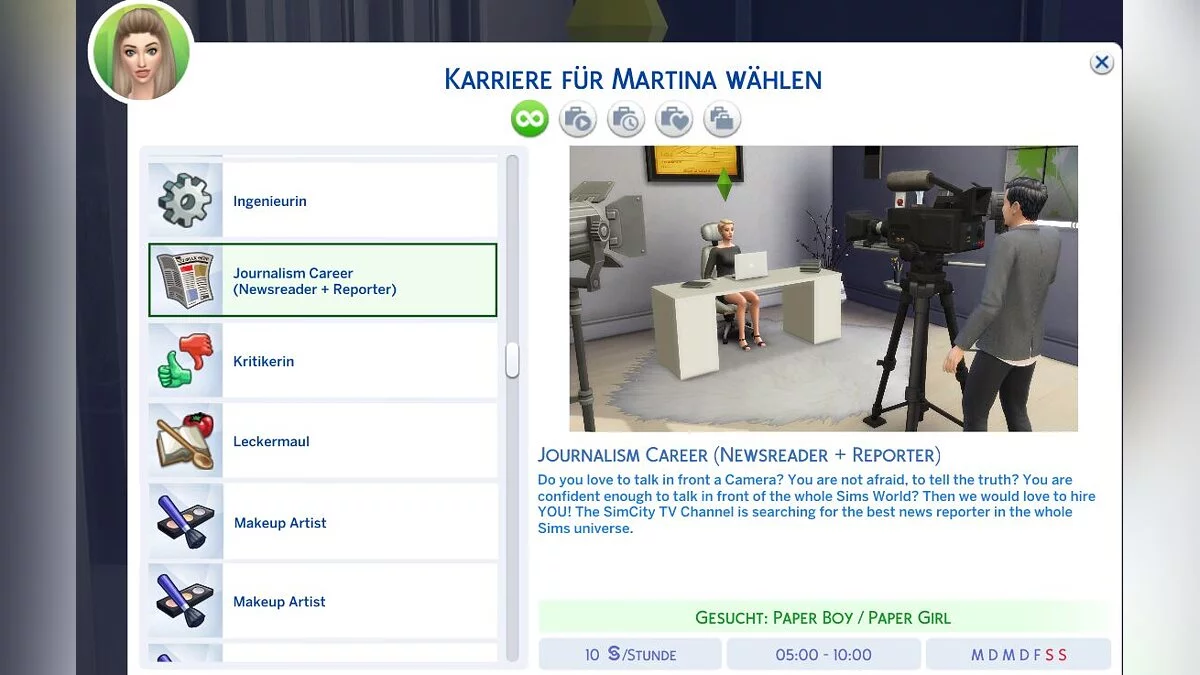Click the thumbs up/down Kritikerin icon
The image size is (1200, 675).
pyautogui.click(x=185, y=361)
